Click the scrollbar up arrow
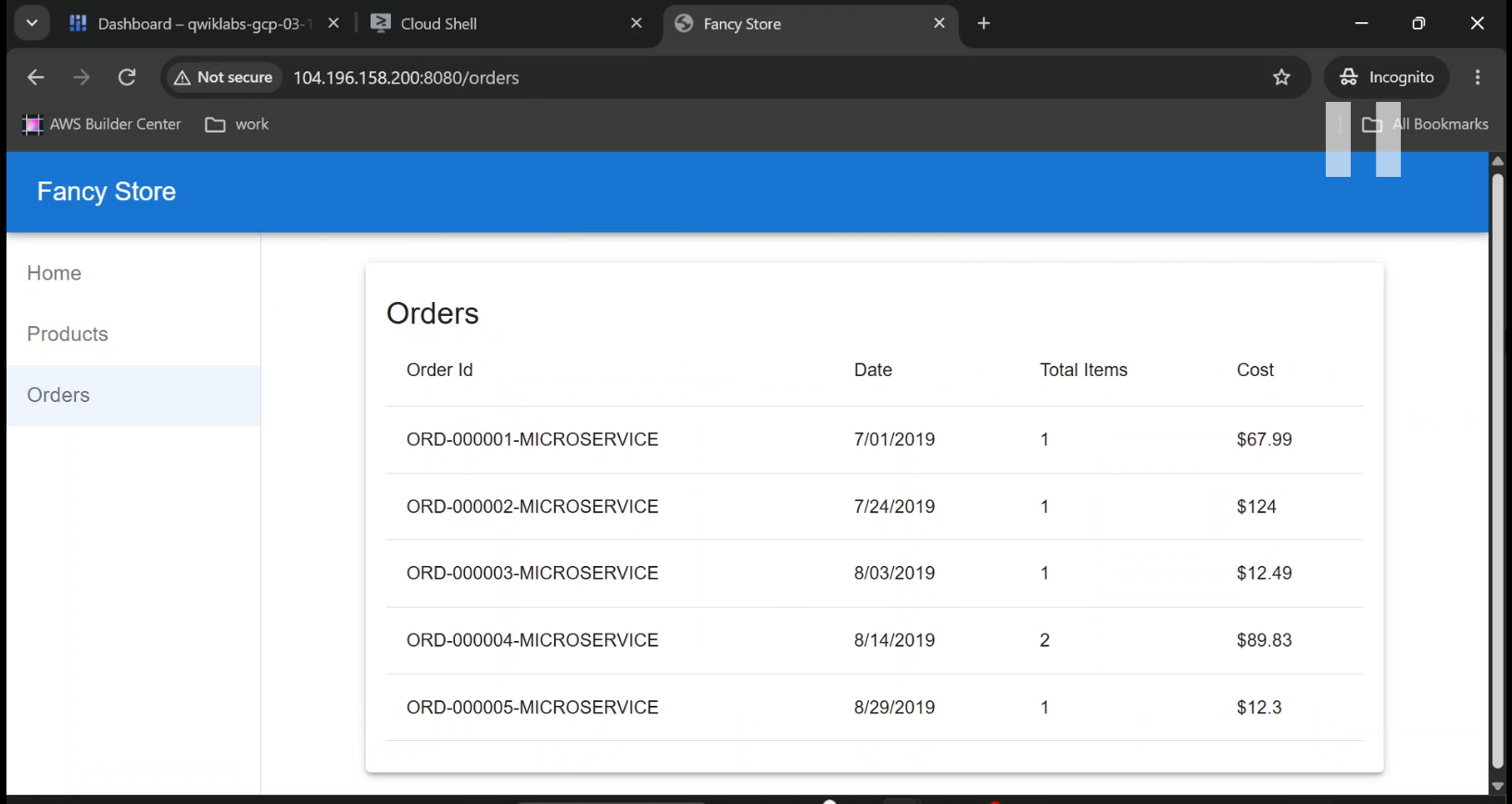 pos(1498,162)
